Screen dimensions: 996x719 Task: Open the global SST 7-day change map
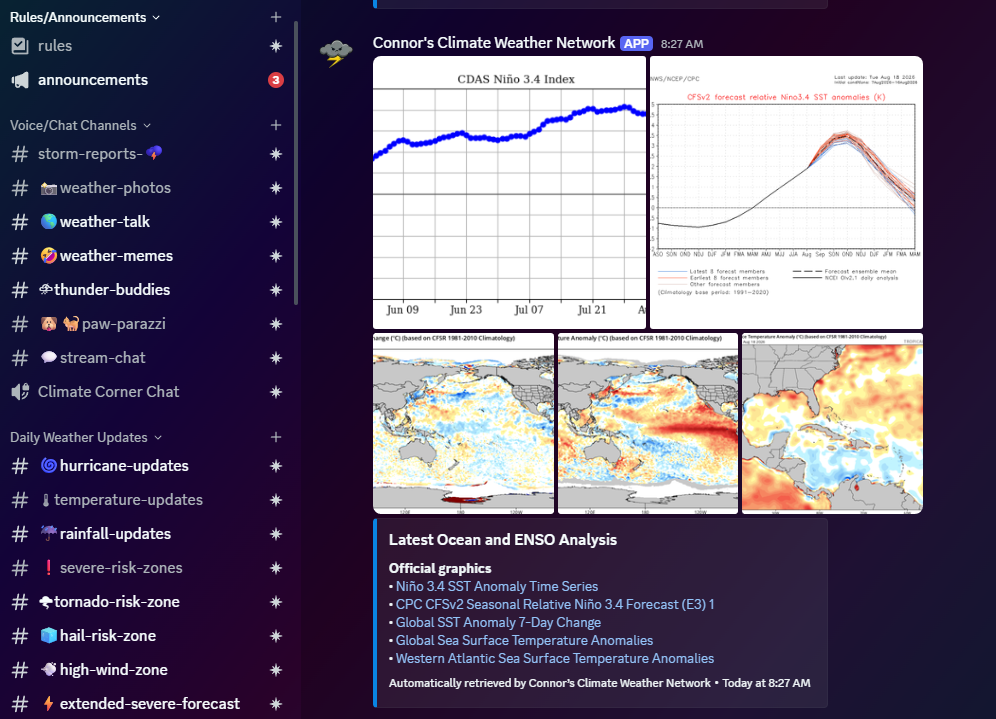tap(463, 423)
